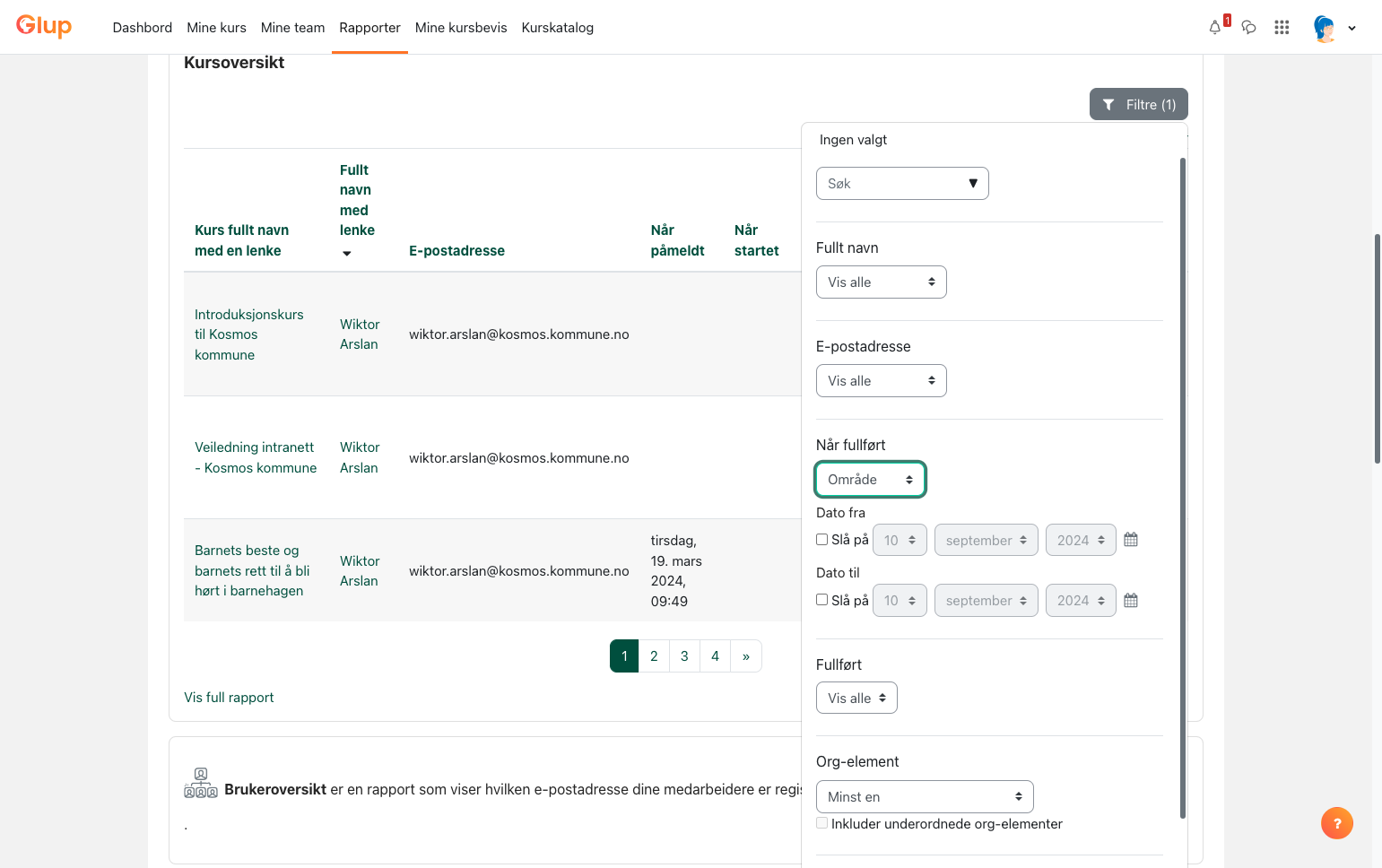Open the Vis full rapport link
The image size is (1382, 868).
point(229,698)
